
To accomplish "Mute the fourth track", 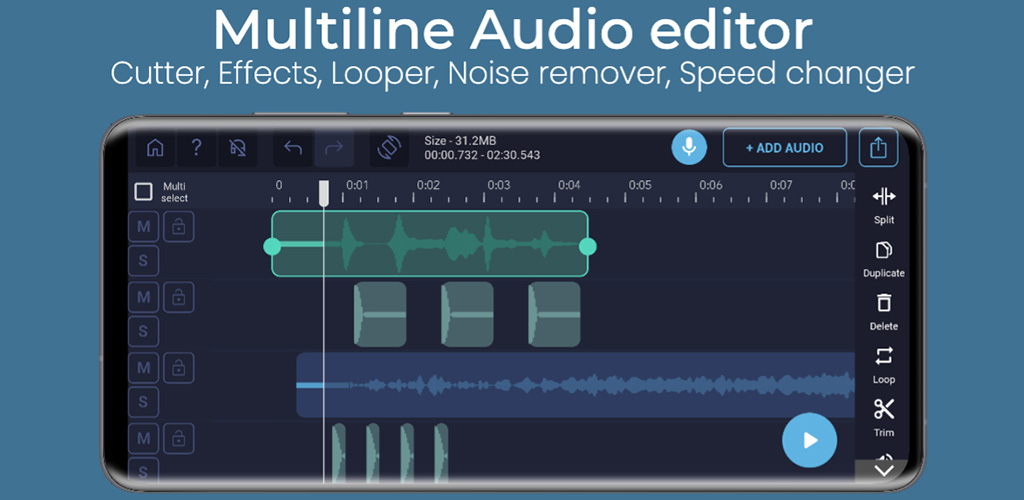I will (x=144, y=439).
